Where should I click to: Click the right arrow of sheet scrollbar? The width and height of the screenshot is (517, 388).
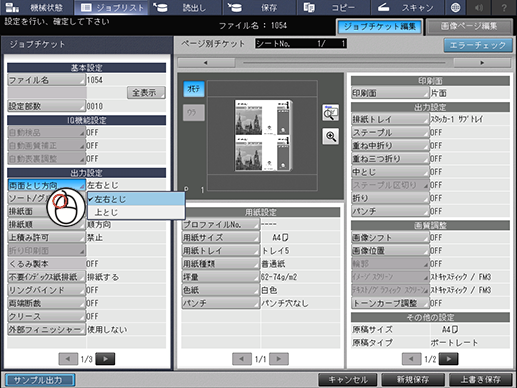click(x=482, y=63)
